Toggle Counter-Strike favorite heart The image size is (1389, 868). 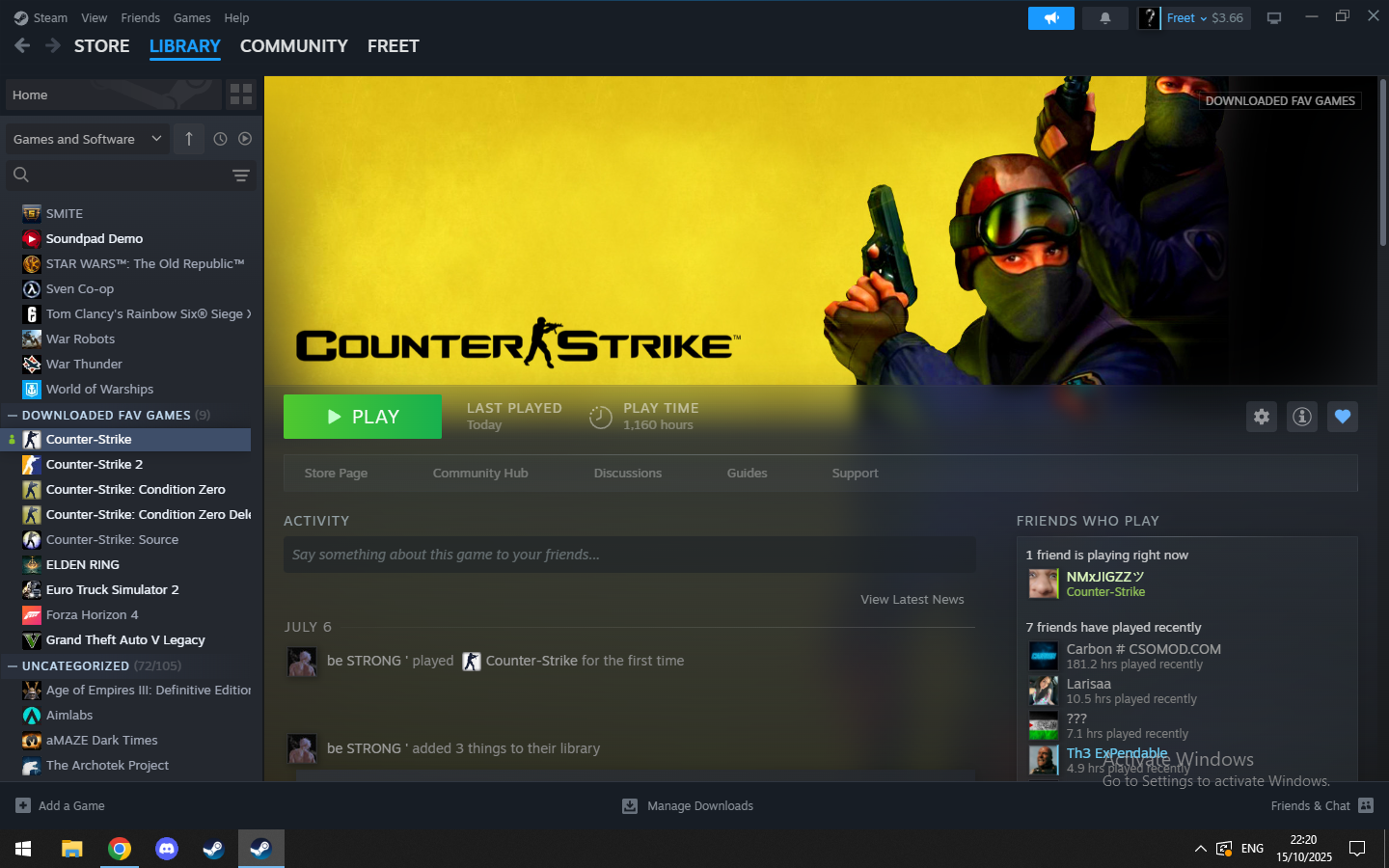pyautogui.click(x=1343, y=417)
